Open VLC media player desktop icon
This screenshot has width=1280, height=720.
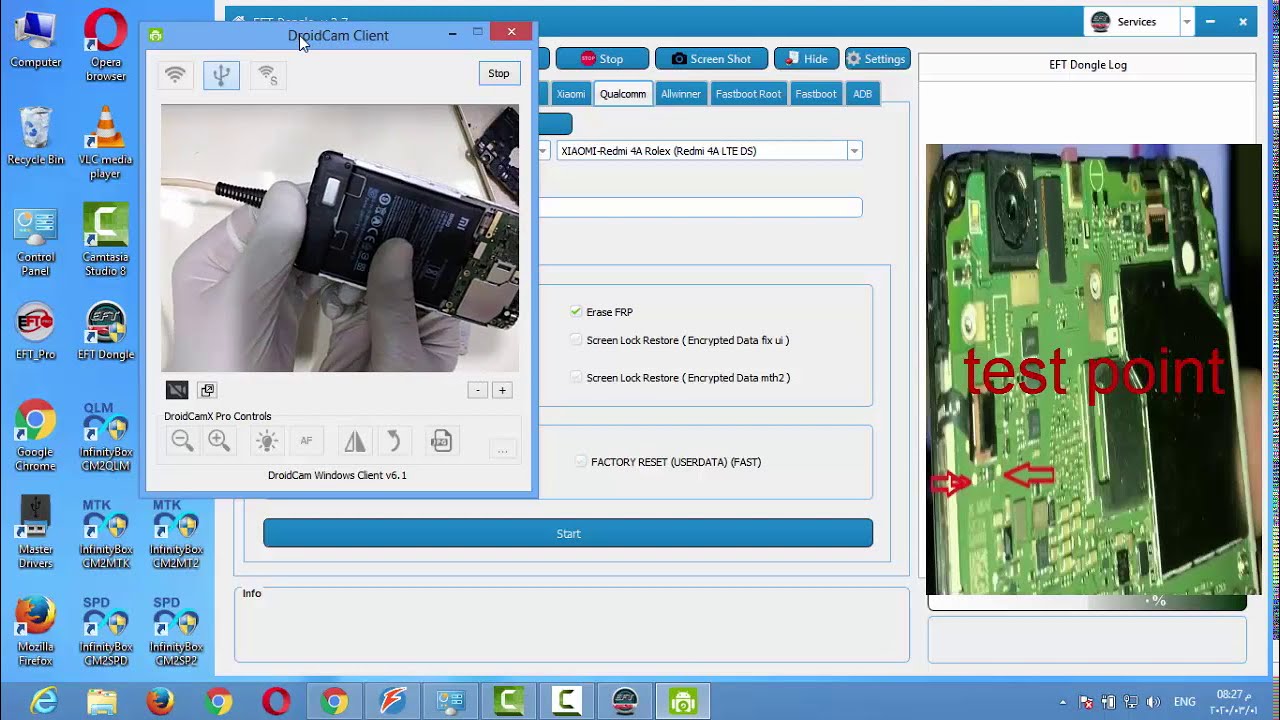[106, 143]
